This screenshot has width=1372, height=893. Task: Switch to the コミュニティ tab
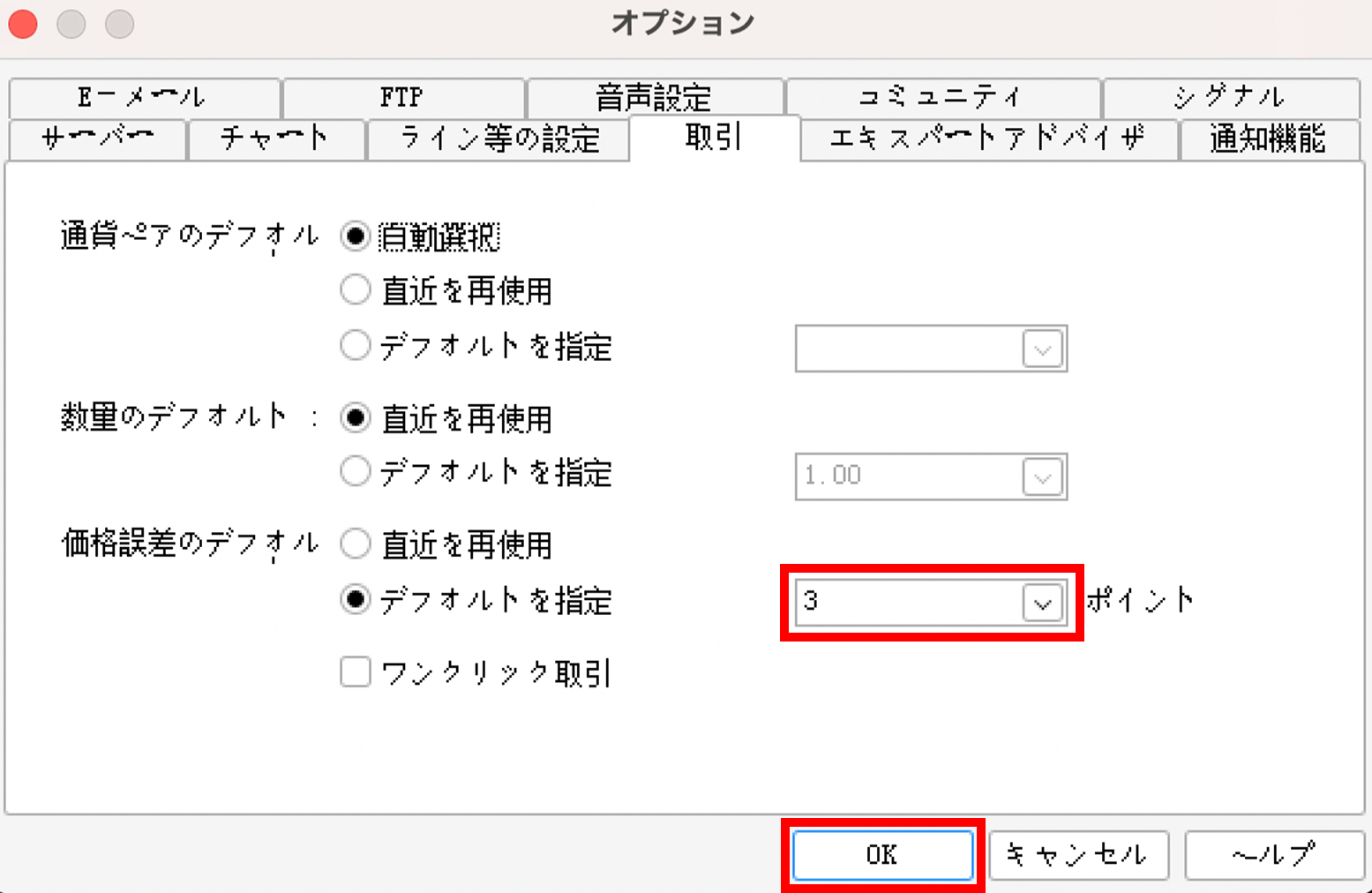pos(941,97)
